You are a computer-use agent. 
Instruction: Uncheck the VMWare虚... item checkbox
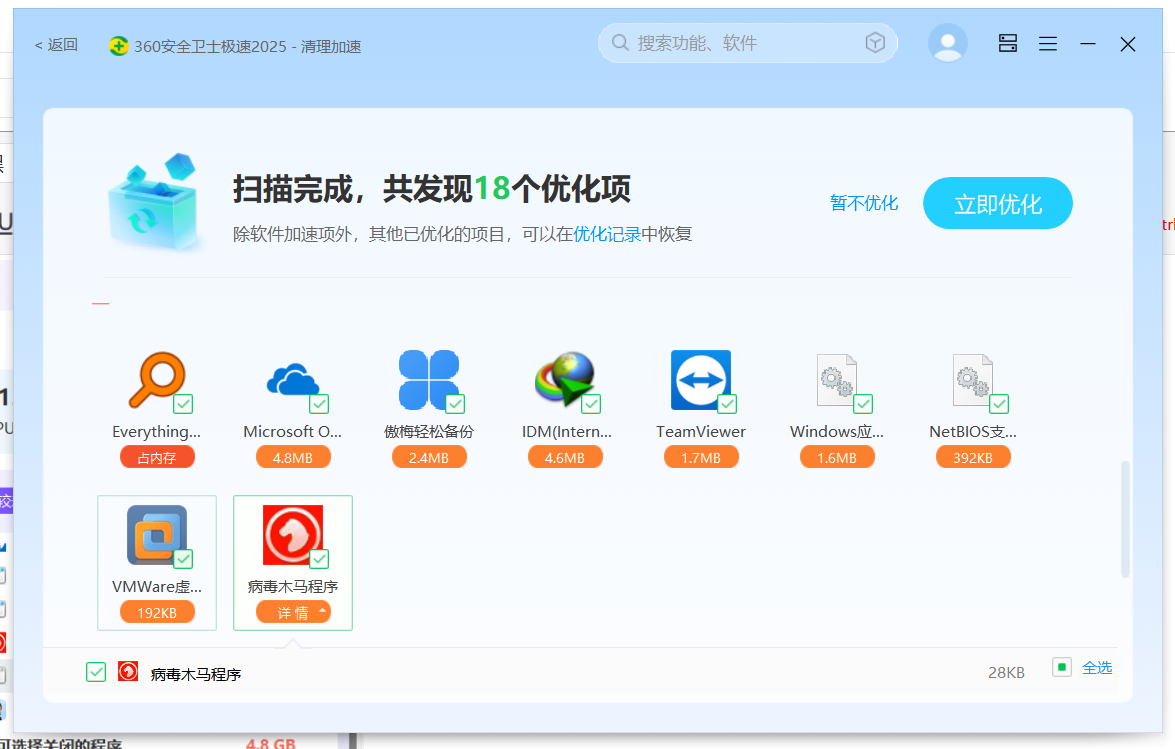tap(183, 560)
